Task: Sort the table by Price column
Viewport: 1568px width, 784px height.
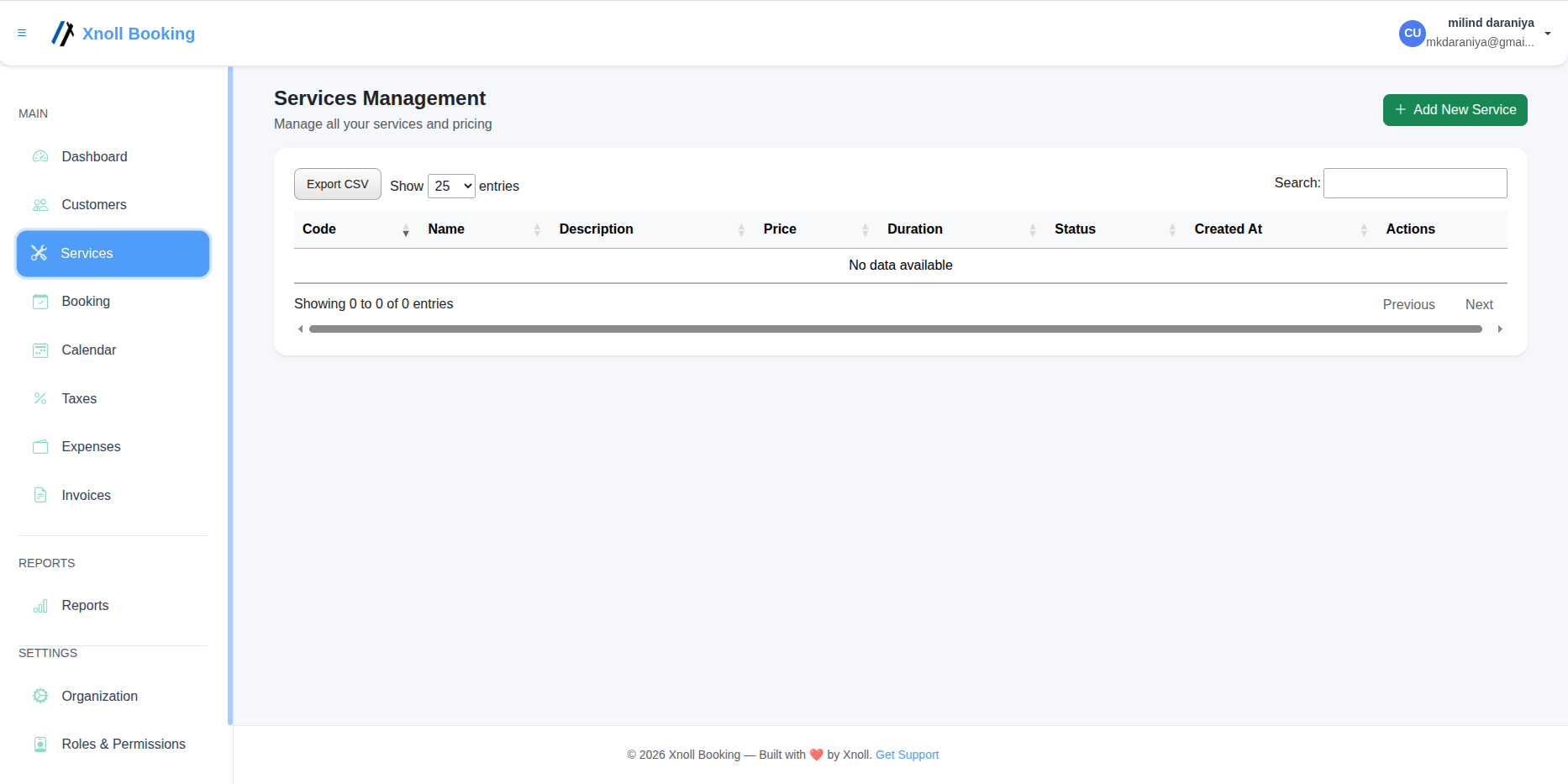Action: point(780,229)
